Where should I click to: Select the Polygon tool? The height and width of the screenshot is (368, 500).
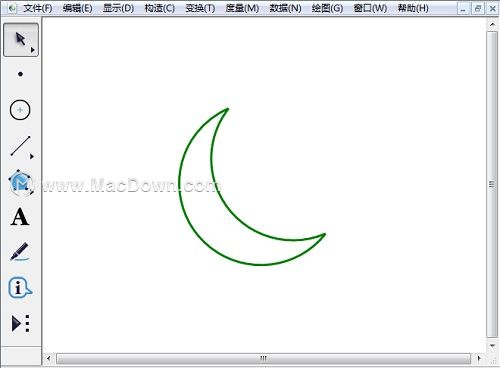point(21,182)
